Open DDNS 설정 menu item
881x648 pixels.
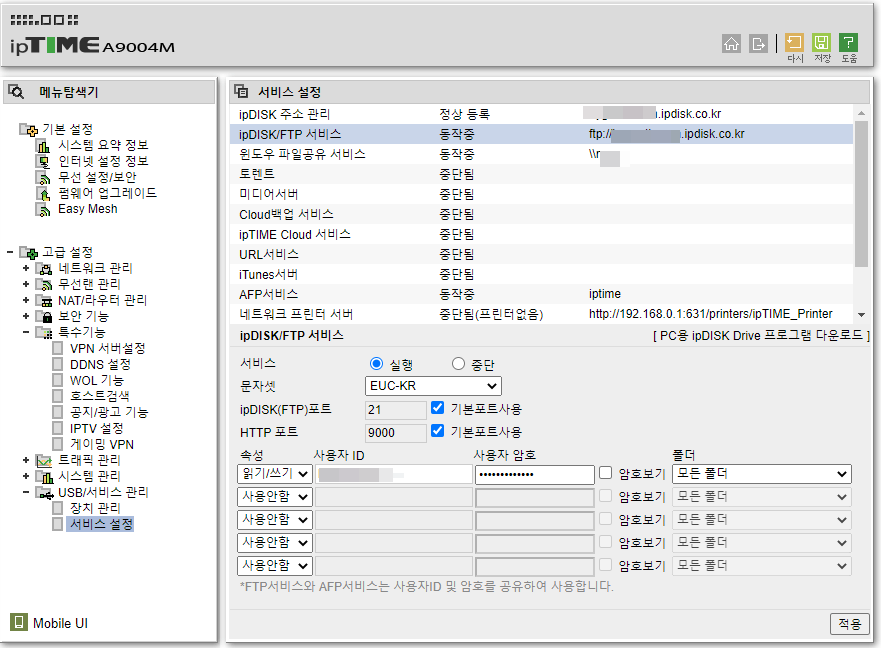coord(100,365)
